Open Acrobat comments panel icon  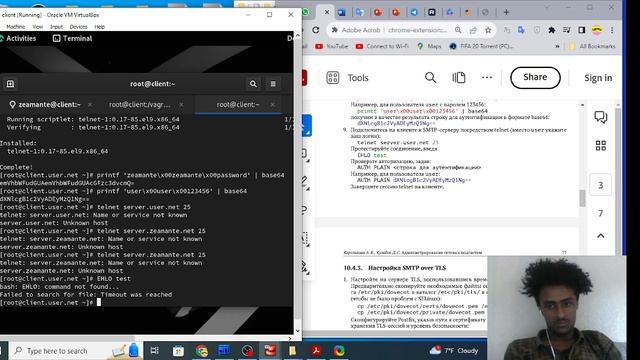(x=600, y=117)
